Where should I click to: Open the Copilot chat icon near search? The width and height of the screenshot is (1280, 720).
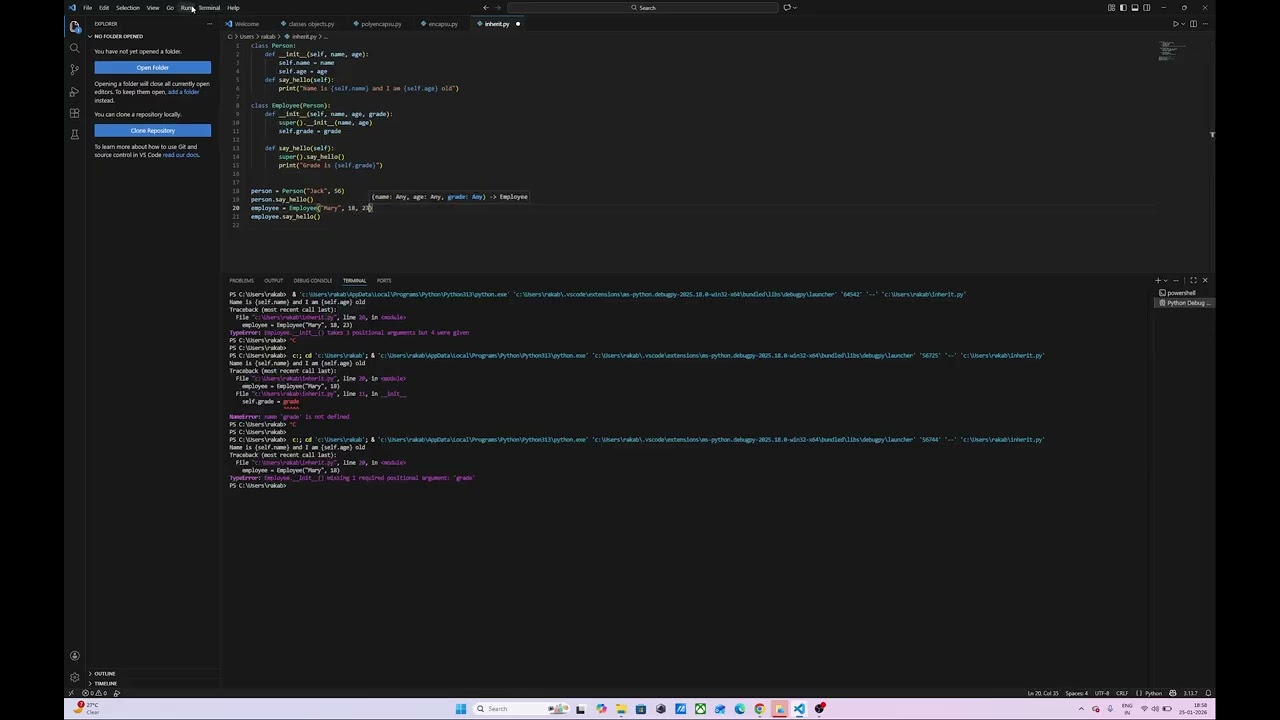click(x=787, y=7)
